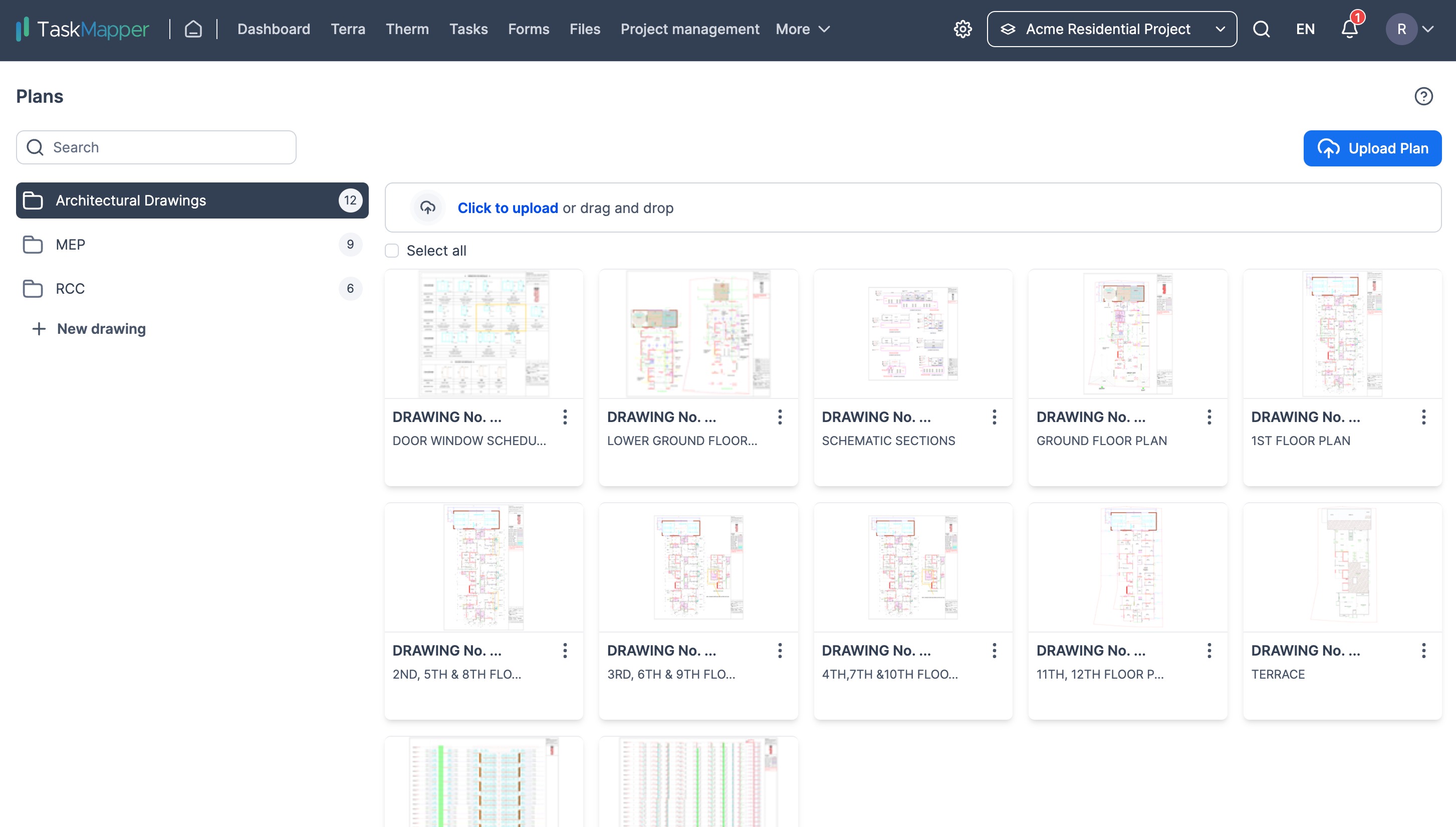The height and width of the screenshot is (827, 1456).
Task: Open options for GROUND FLOOR PLAN drawing
Action: click(x=1209, y=417)
